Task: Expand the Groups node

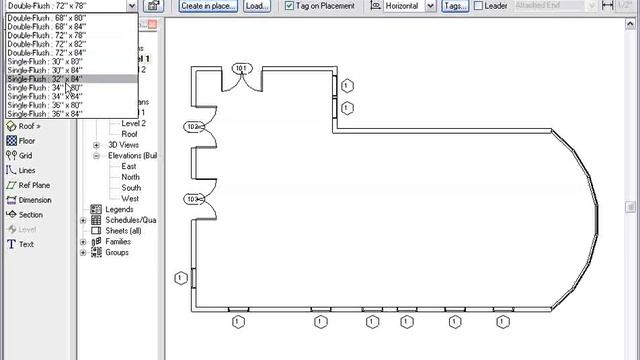Action: tap(83, 252)
